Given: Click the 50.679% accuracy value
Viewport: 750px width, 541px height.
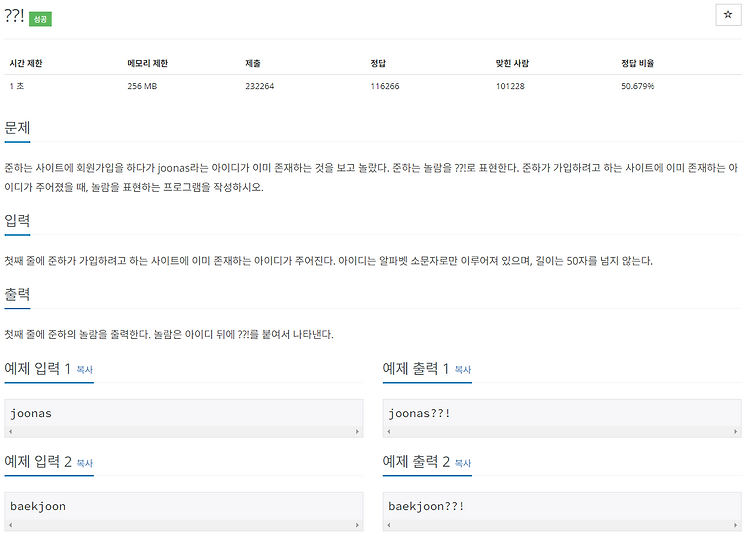Looking at the screenshot, I should click(637, 86).
